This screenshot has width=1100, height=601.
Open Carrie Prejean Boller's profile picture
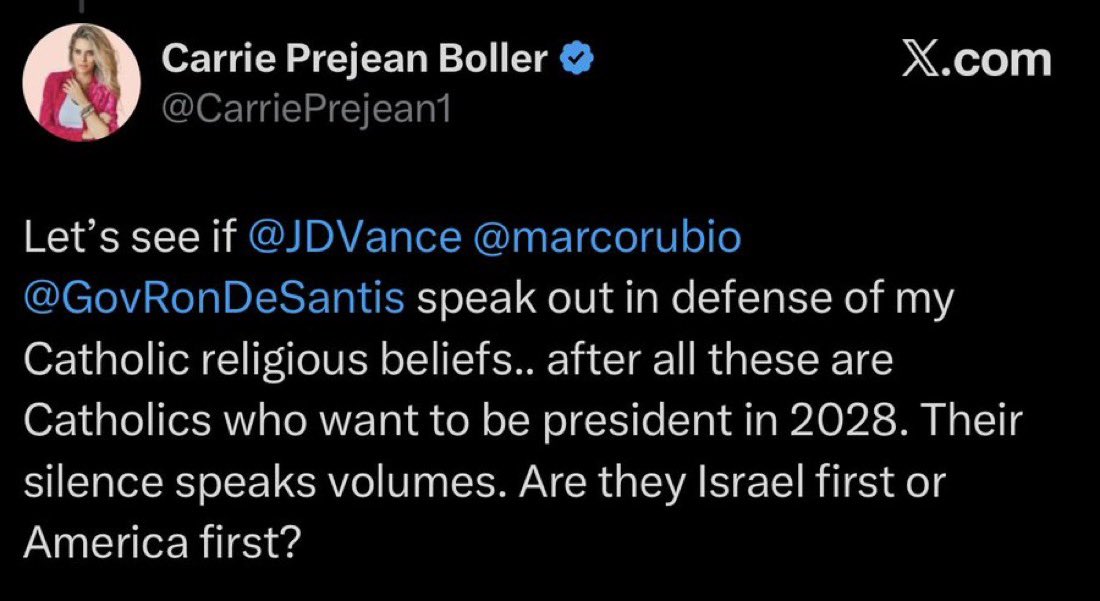pos(81,82)
